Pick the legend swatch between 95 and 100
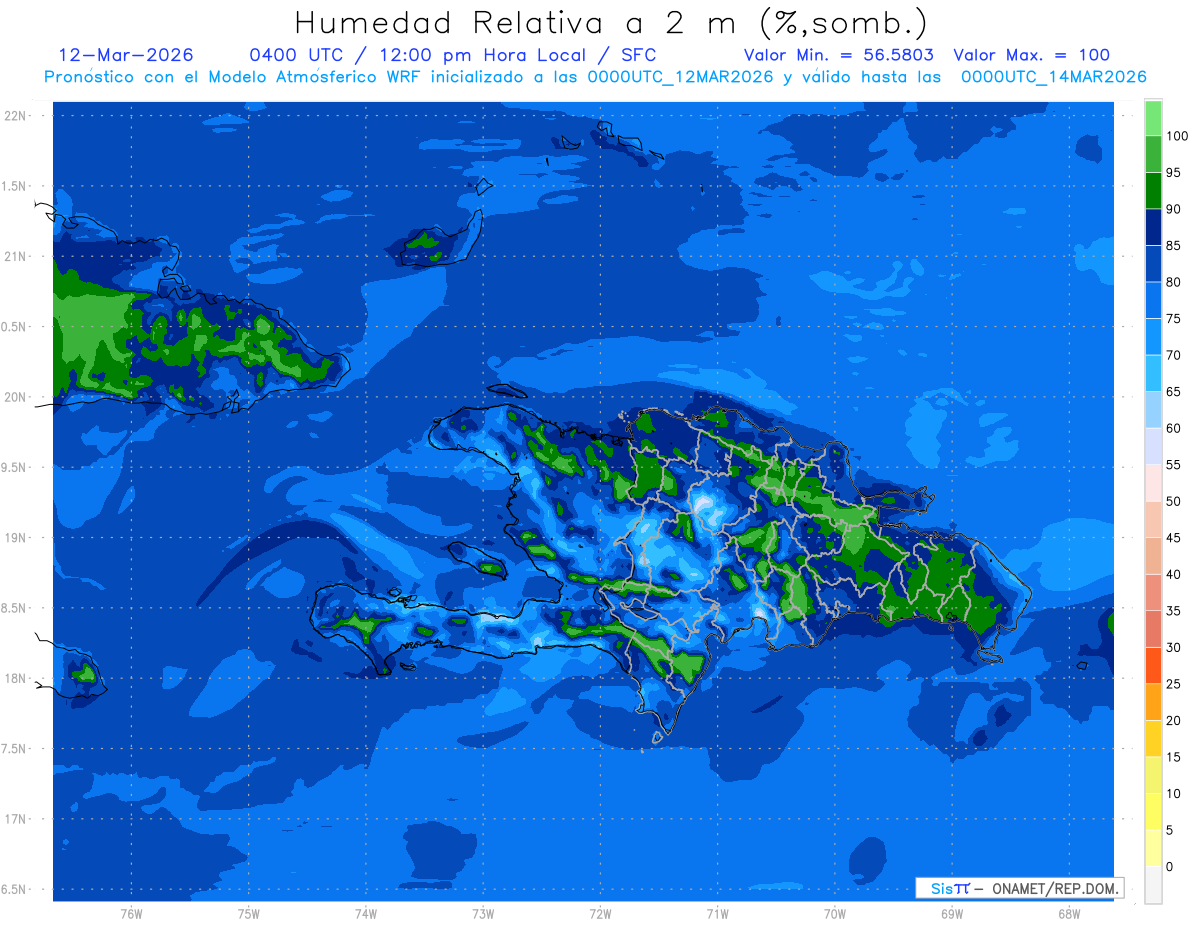 (x=1153, y=155)
